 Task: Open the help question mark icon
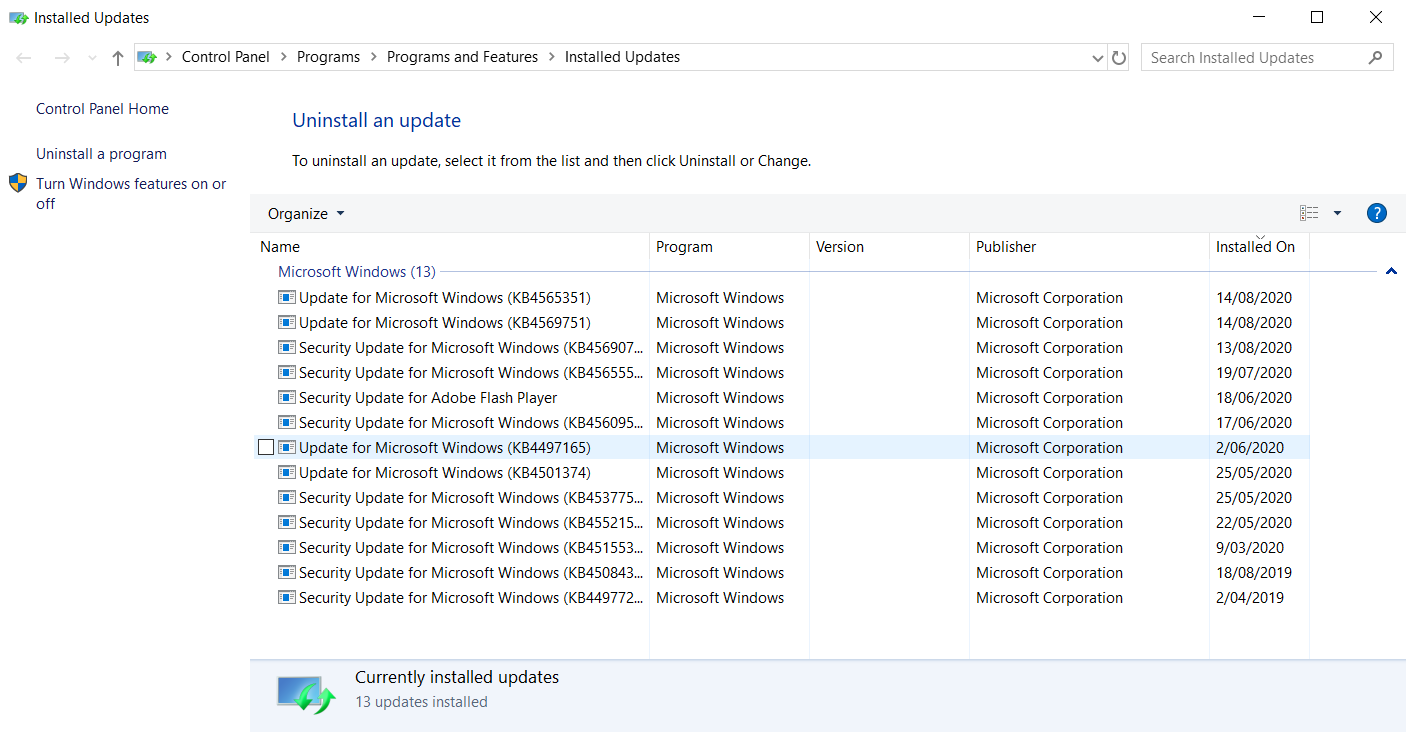[x=1376, y=213]
